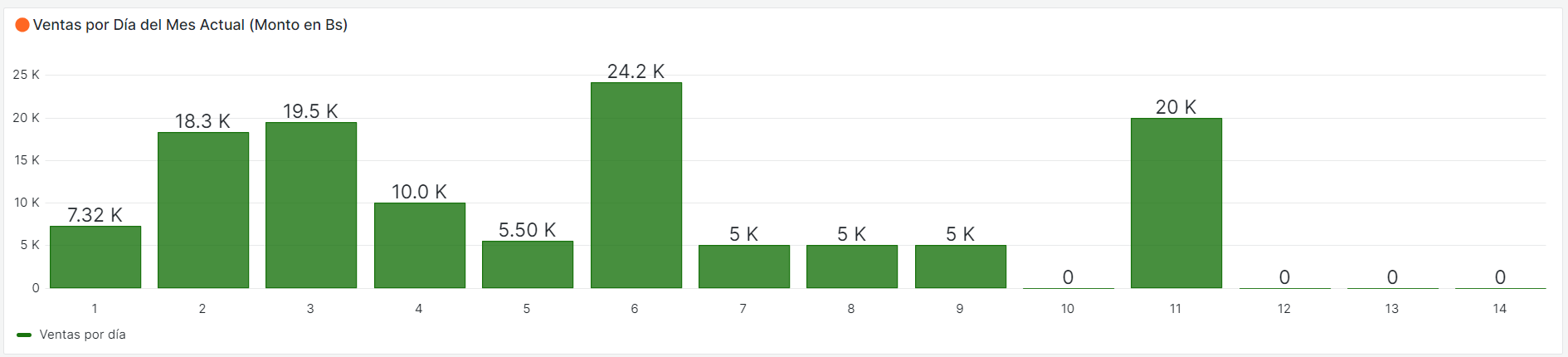Viewport: 1568px width, 357px height.
Task: Click x-axis label 12
Action: click(1284, 309)
